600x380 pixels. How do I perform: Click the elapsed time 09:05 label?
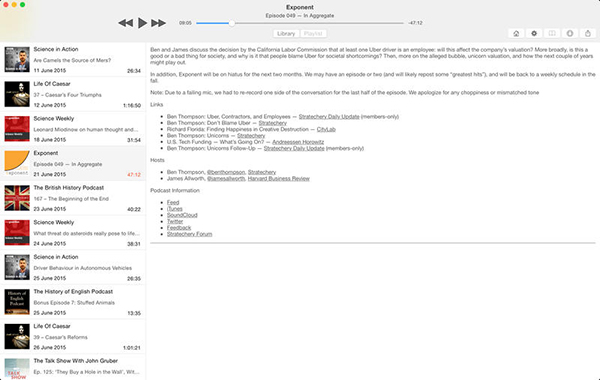click(185, 23)
